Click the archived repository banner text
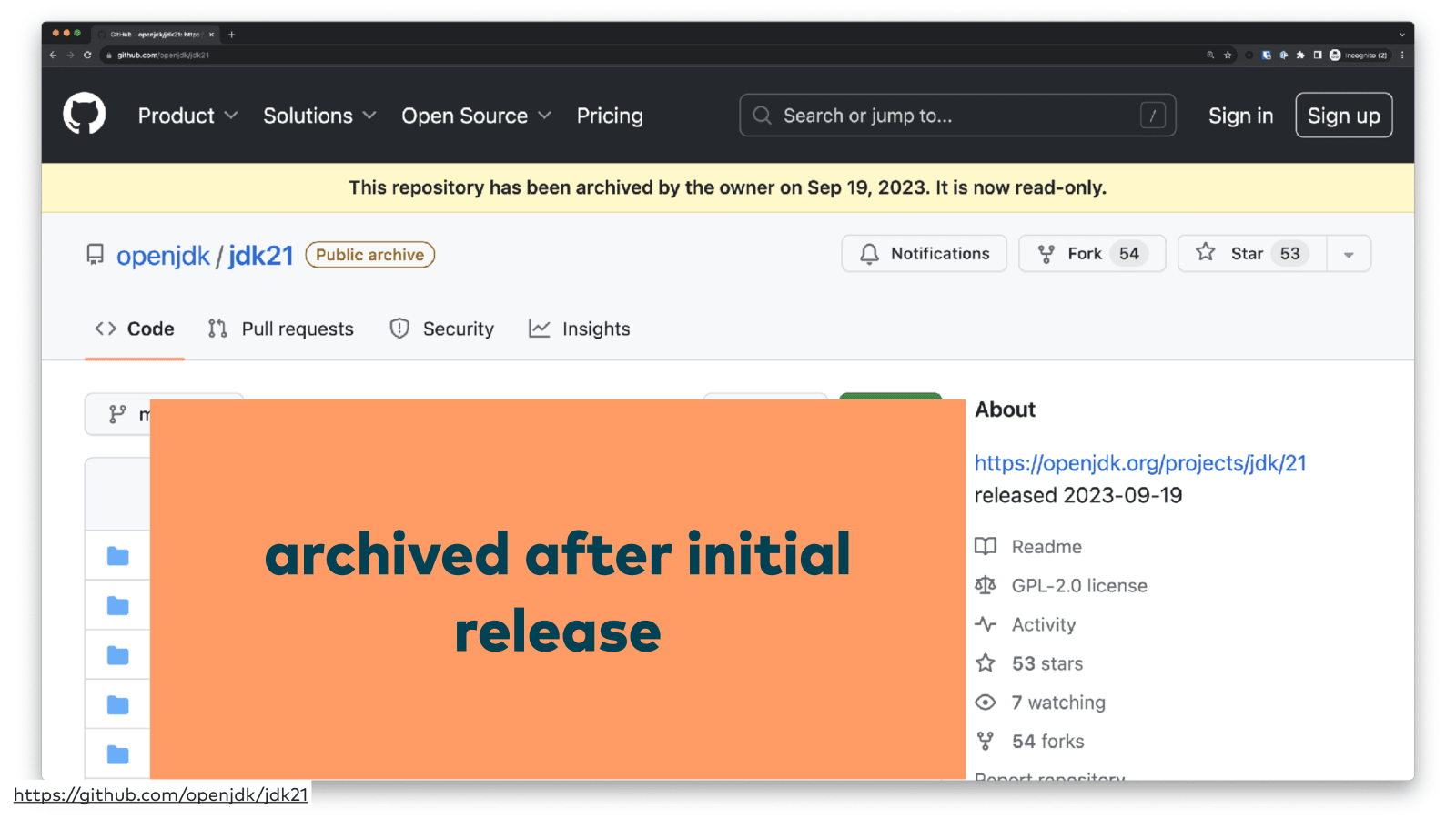This screenshot has height=819, width=1456. tap(728, 187)
